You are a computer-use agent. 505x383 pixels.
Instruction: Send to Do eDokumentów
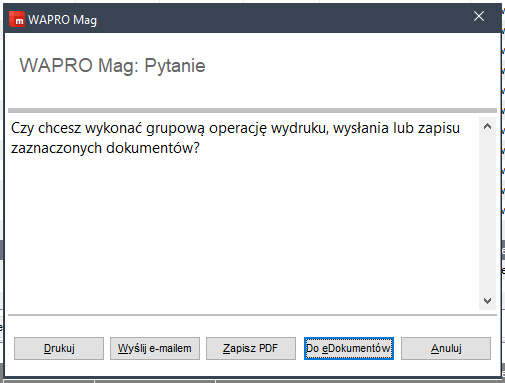(349, 348)
